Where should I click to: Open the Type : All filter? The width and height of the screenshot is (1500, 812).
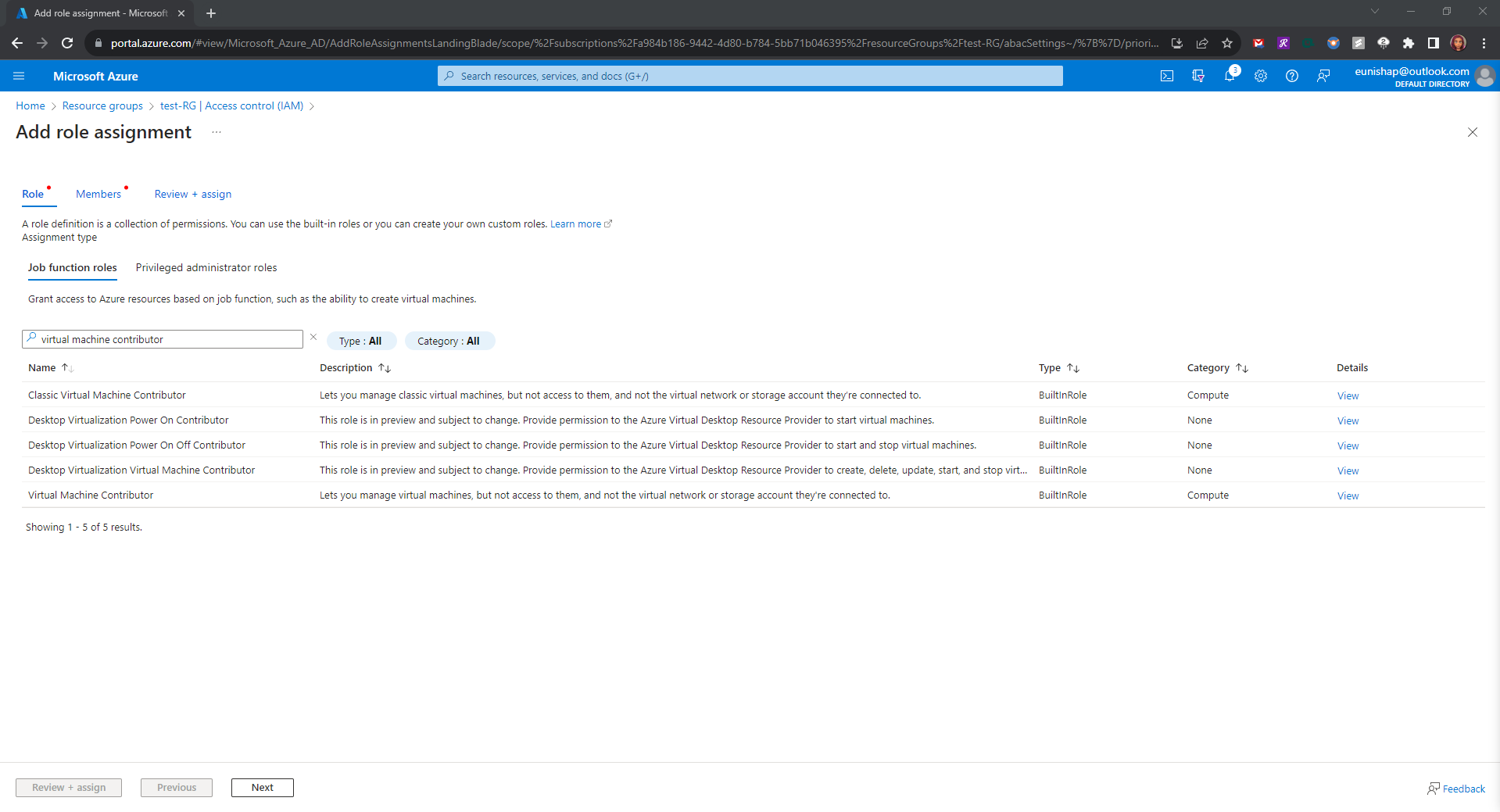pos(360,341)
